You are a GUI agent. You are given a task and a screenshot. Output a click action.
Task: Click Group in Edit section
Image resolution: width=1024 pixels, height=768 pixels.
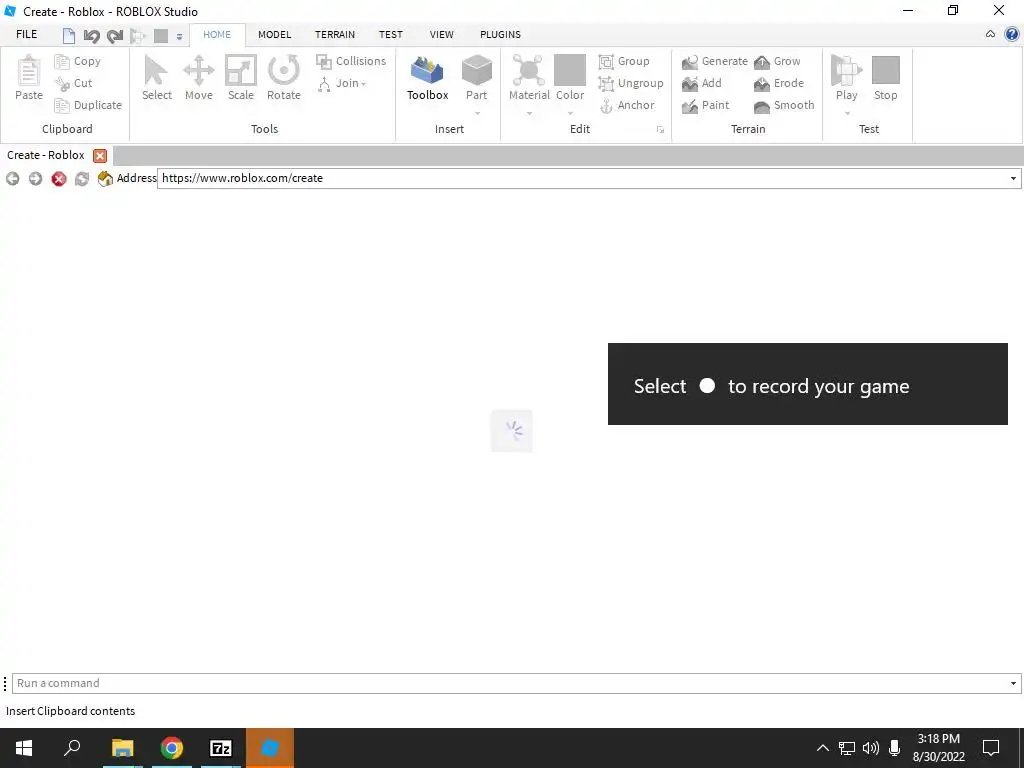[624, 61]
